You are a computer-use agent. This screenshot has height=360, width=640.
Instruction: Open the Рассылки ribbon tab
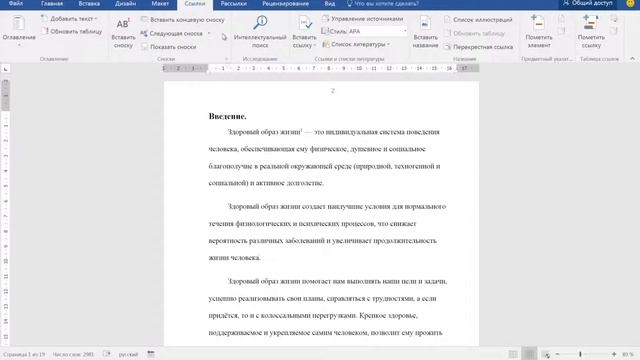click(233, 4)
